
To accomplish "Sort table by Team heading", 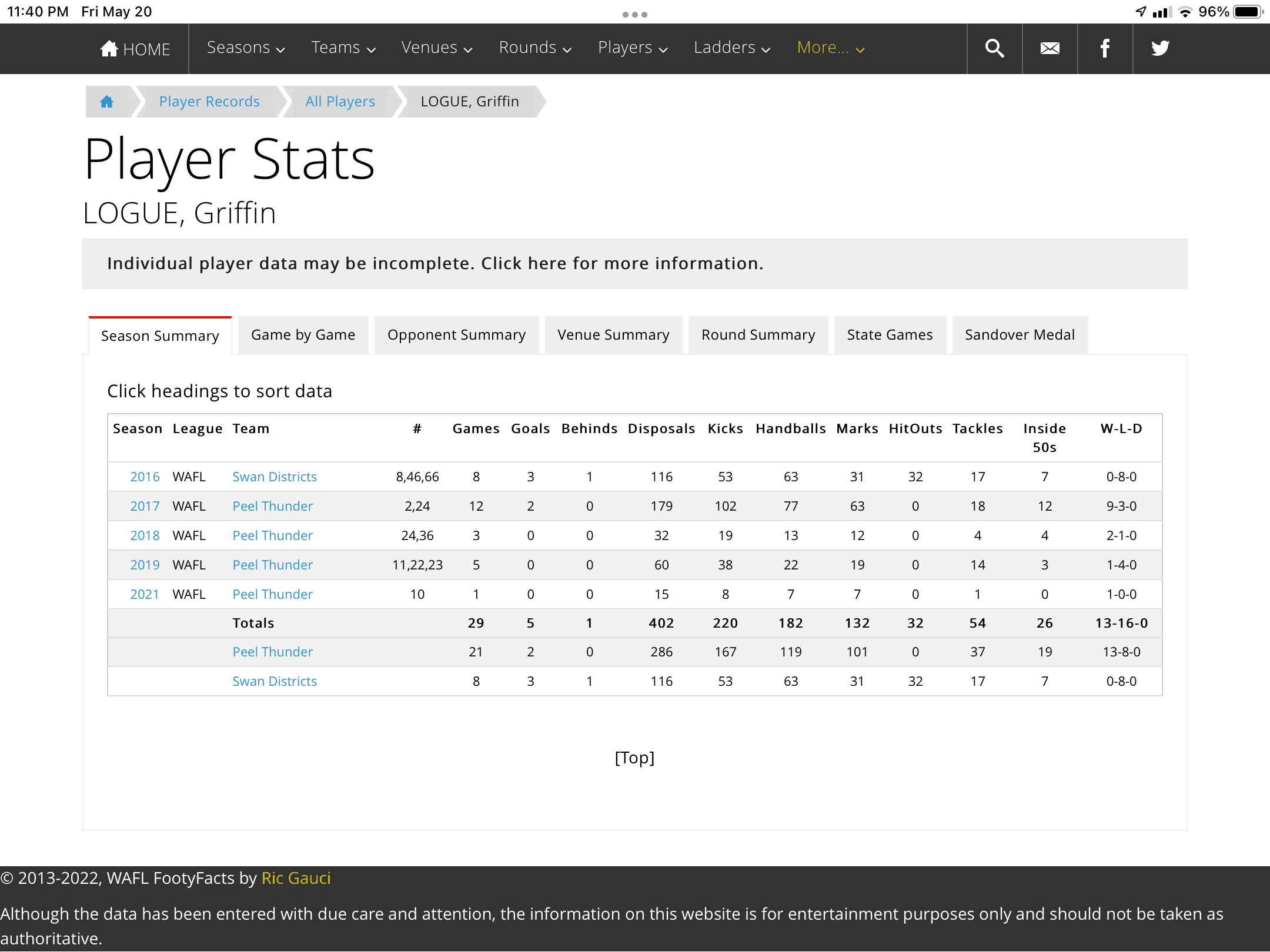I will [251, 428].
